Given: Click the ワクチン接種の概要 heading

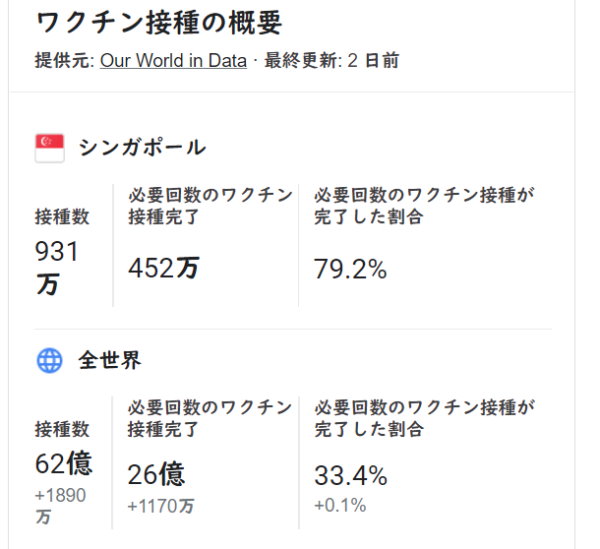Looking at the screenshot, I should 158,22.
